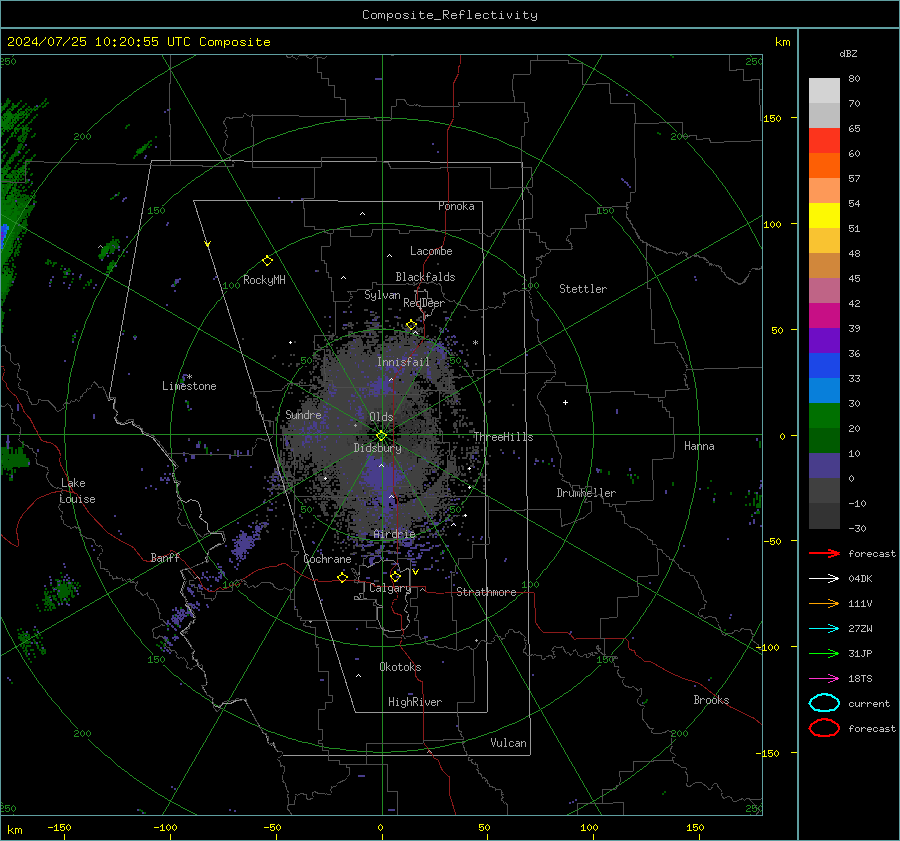
Task: Click the Airdrie city label
Action: pyautogui.click(x=394, y=534)
